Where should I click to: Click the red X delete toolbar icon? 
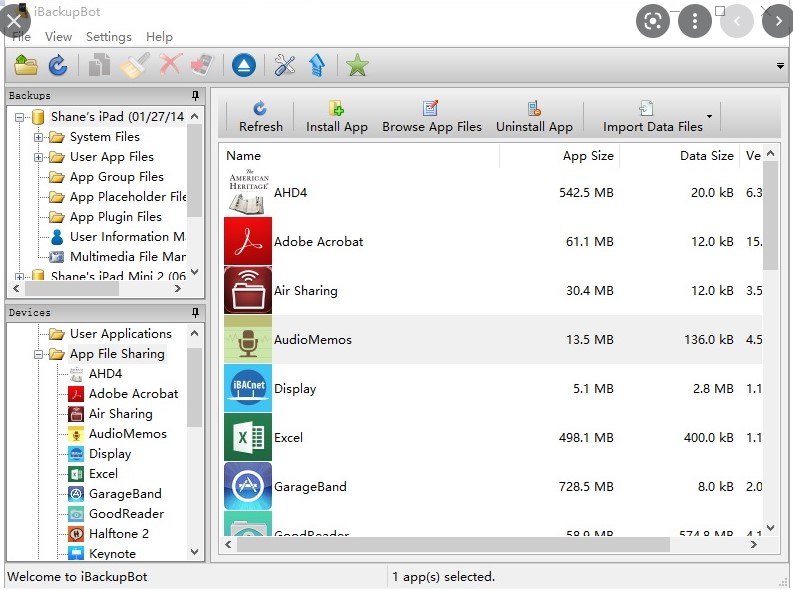(170, 65)
